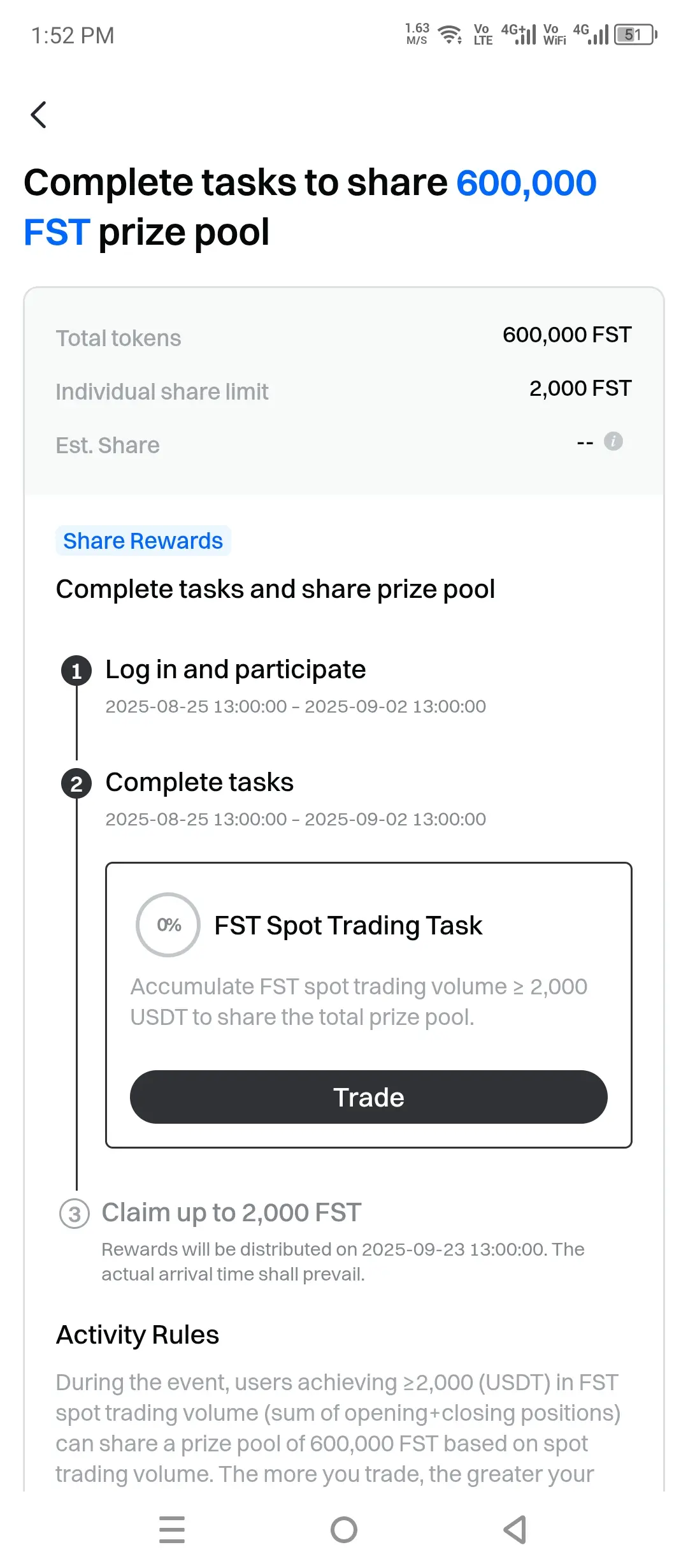Tap the Log in and participate step
The image size is (688, 1568).
(x=236, y=670)
